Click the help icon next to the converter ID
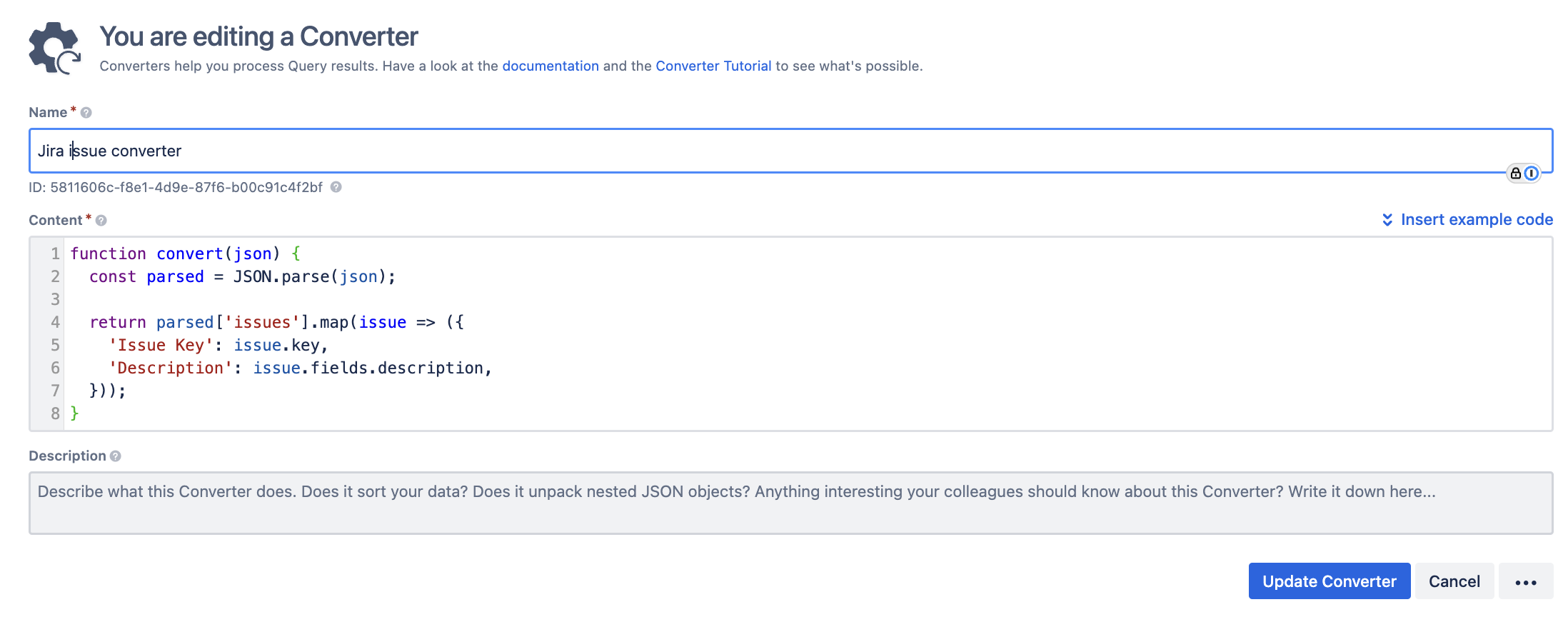The width and height of the screenshot is (1568, 627). click(x=336, y=187)
